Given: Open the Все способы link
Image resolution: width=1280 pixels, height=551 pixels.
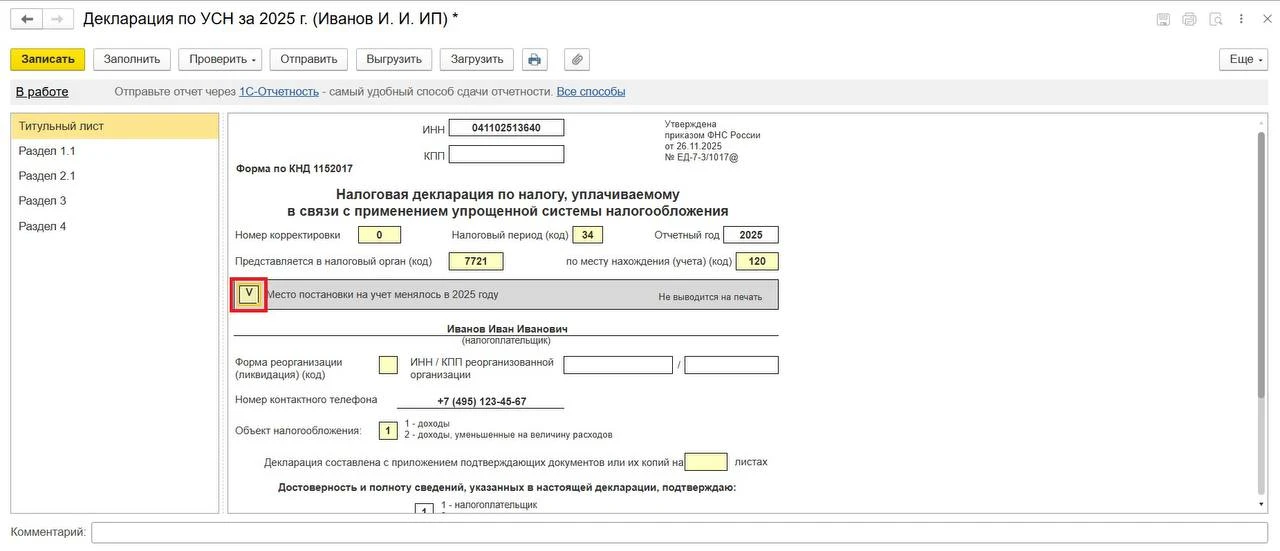Looking at the screenshot, I should [591, 92].
